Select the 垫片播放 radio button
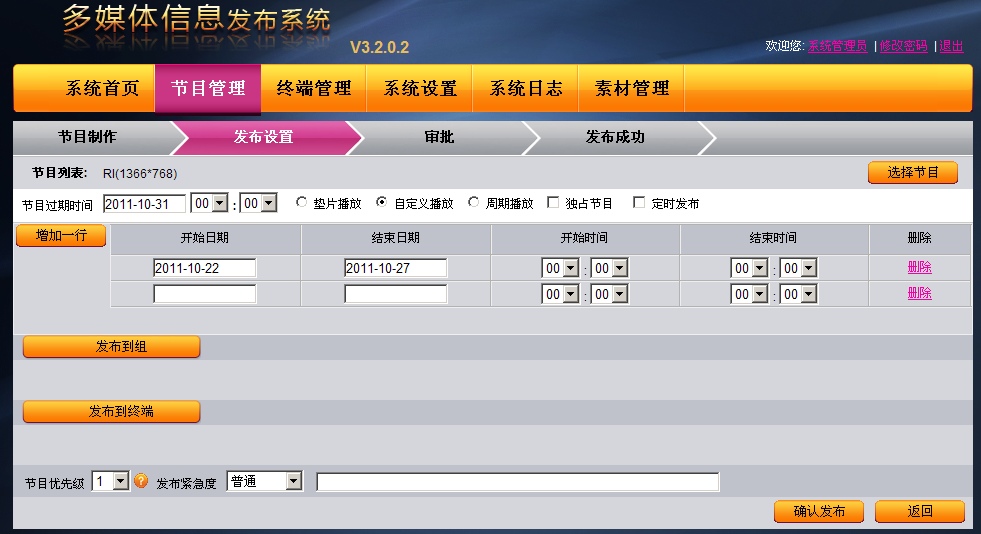This screenshot has height=534, width=981. (x=302, y=203)
